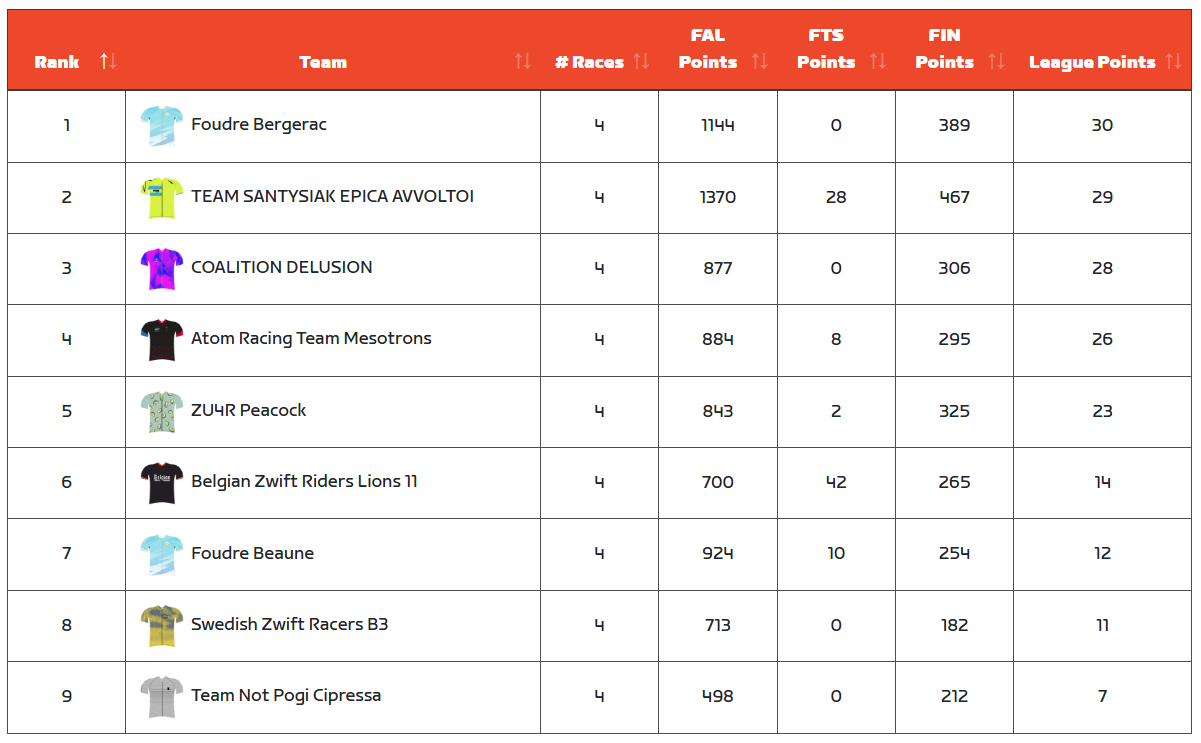Click the Foudre Bergerac jersey icon
The image size is (1201, 743).
tap(161, 126)
